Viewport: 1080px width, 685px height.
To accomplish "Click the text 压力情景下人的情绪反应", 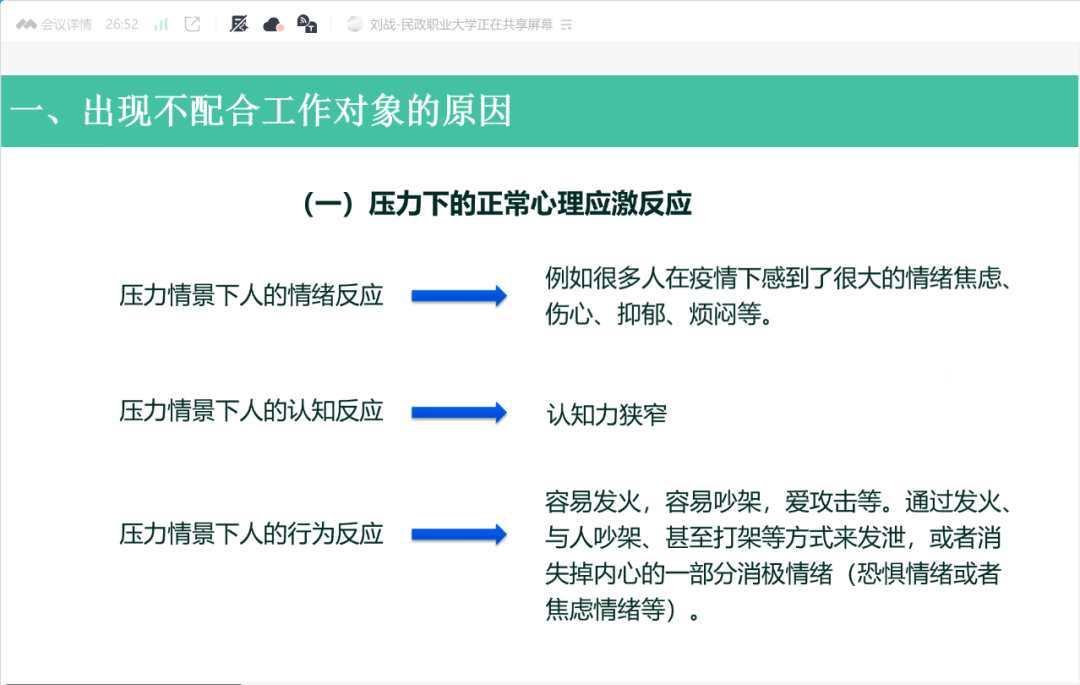I will click(x=251, y=295).
